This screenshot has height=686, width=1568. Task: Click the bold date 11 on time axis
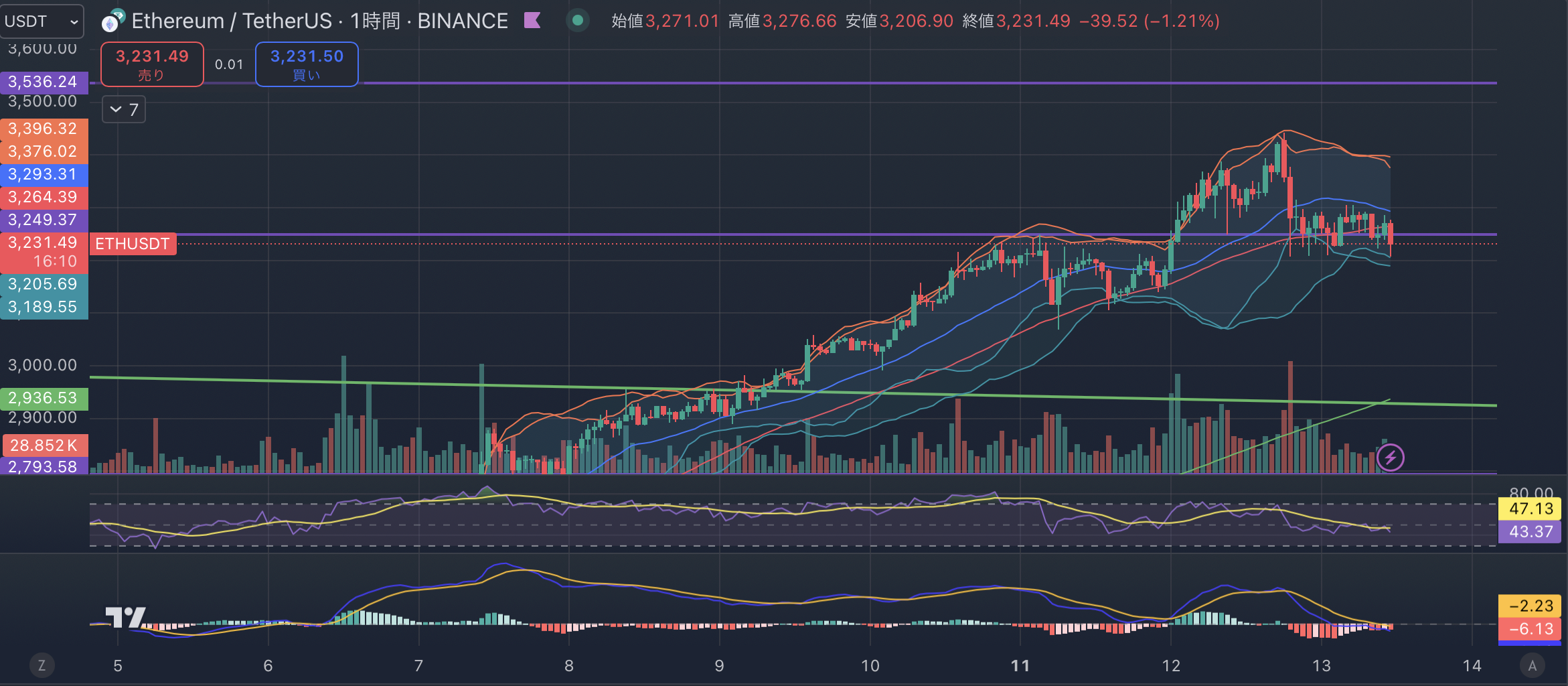coord(1020,665)
